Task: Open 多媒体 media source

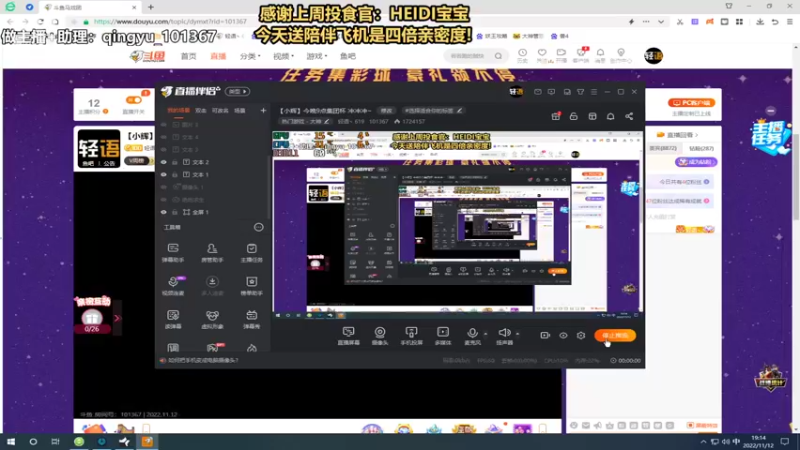Action: coord(443,336)
